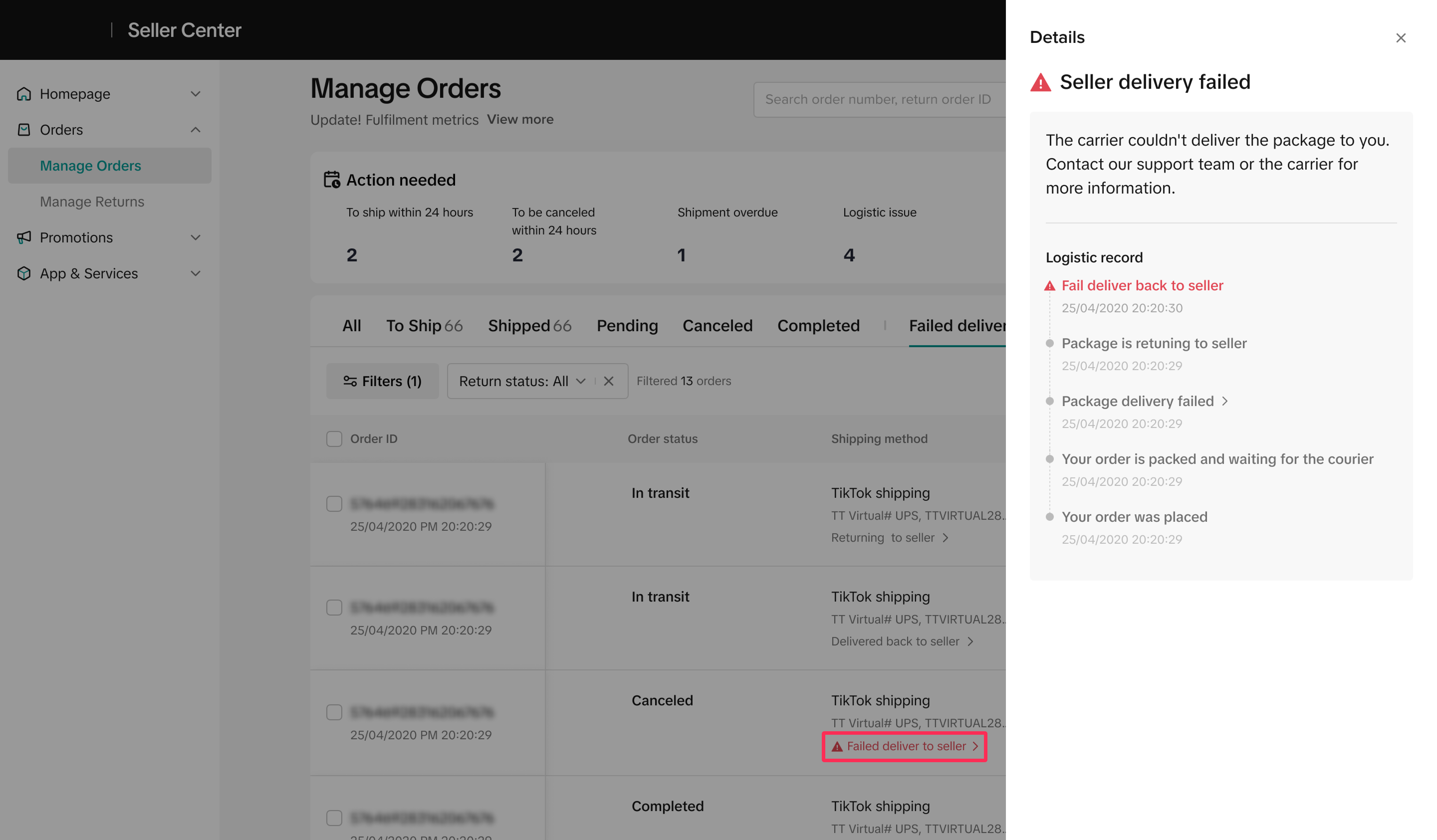
Task: Click the Orders clipboard icon in sidebar
Action: (x=24, y=129)
